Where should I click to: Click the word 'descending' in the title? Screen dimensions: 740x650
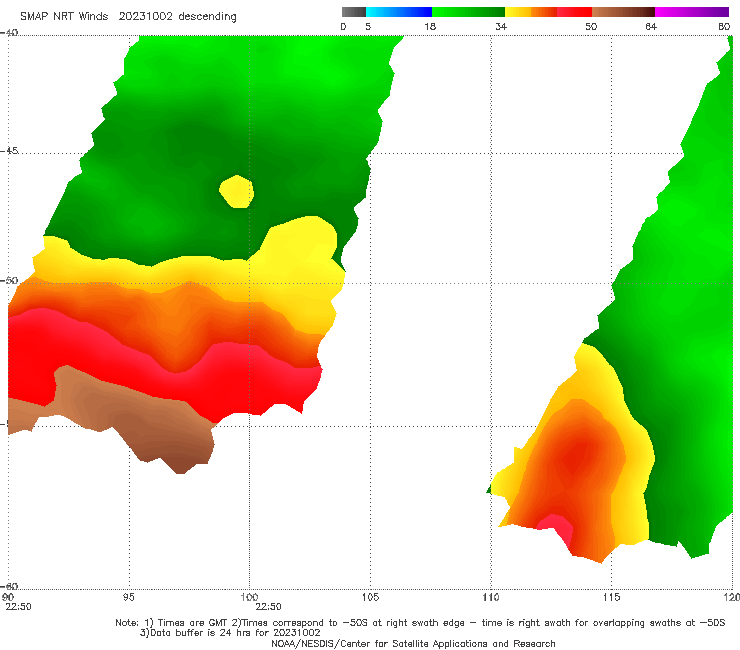coord(207,17)
